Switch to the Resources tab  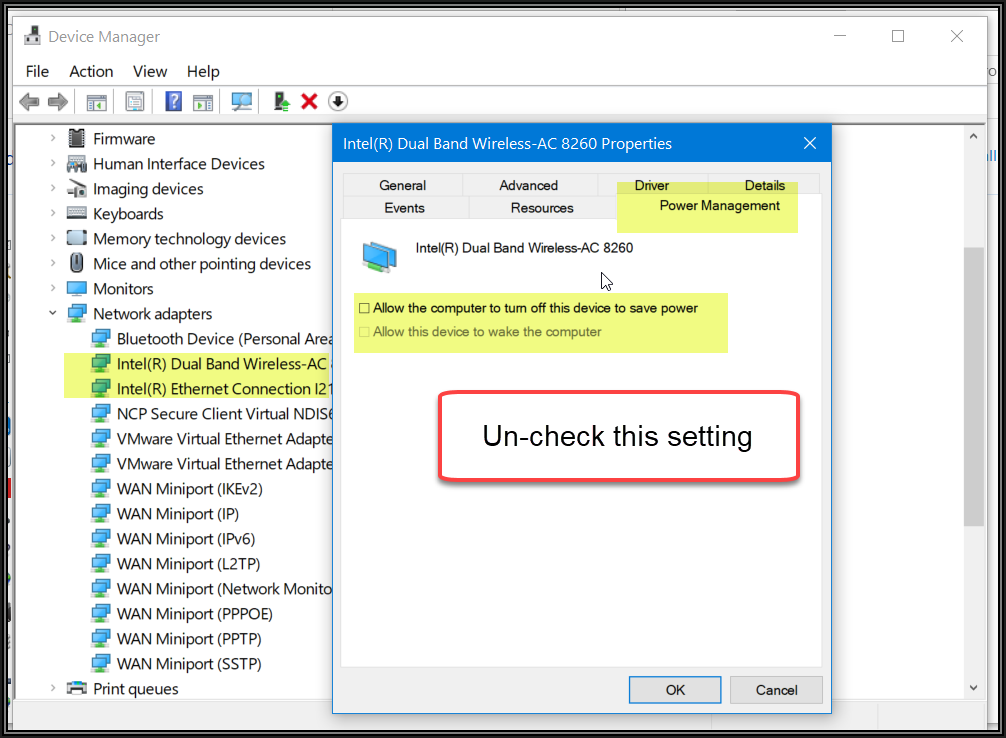tap(542, 207)
